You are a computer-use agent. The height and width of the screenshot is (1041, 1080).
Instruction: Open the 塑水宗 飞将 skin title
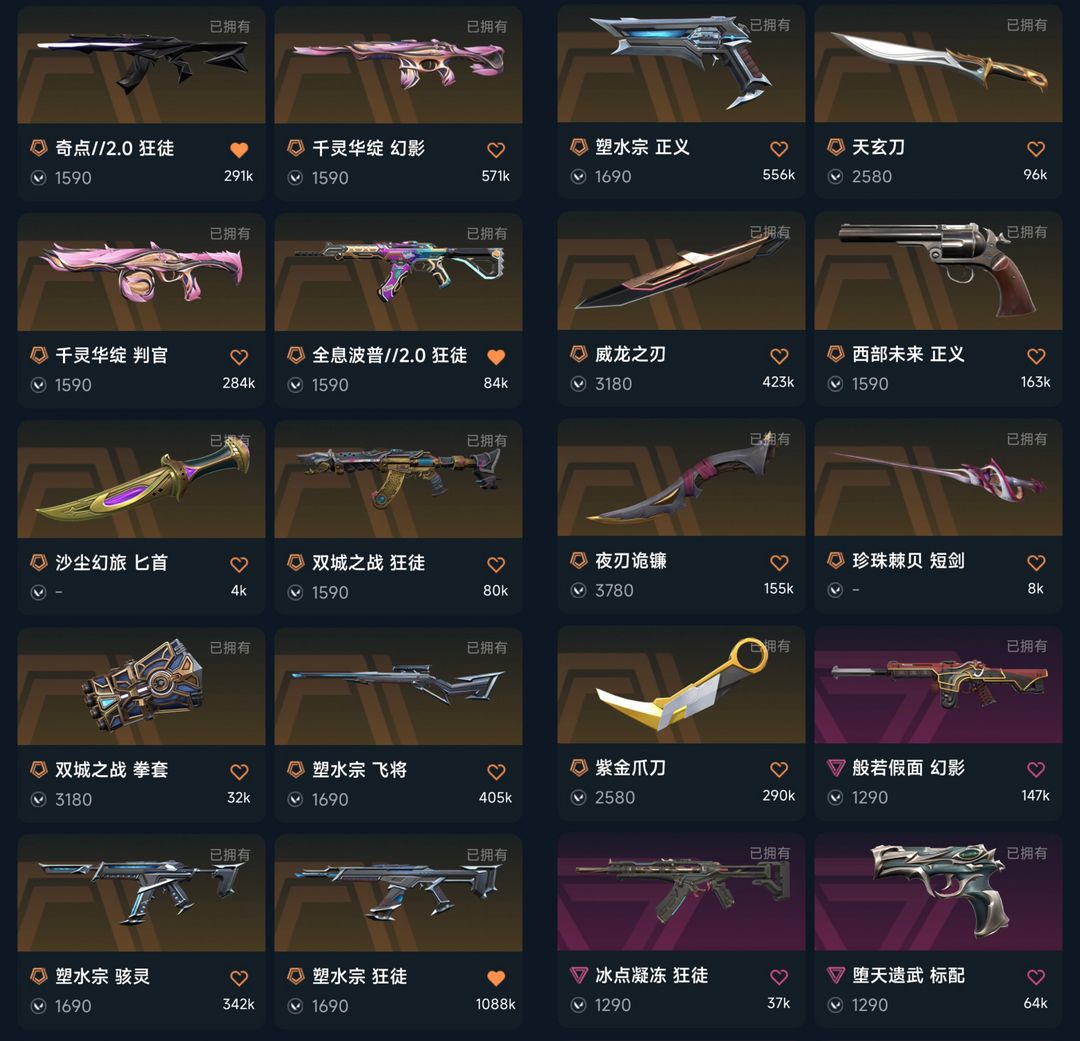(x=360, y=770)
